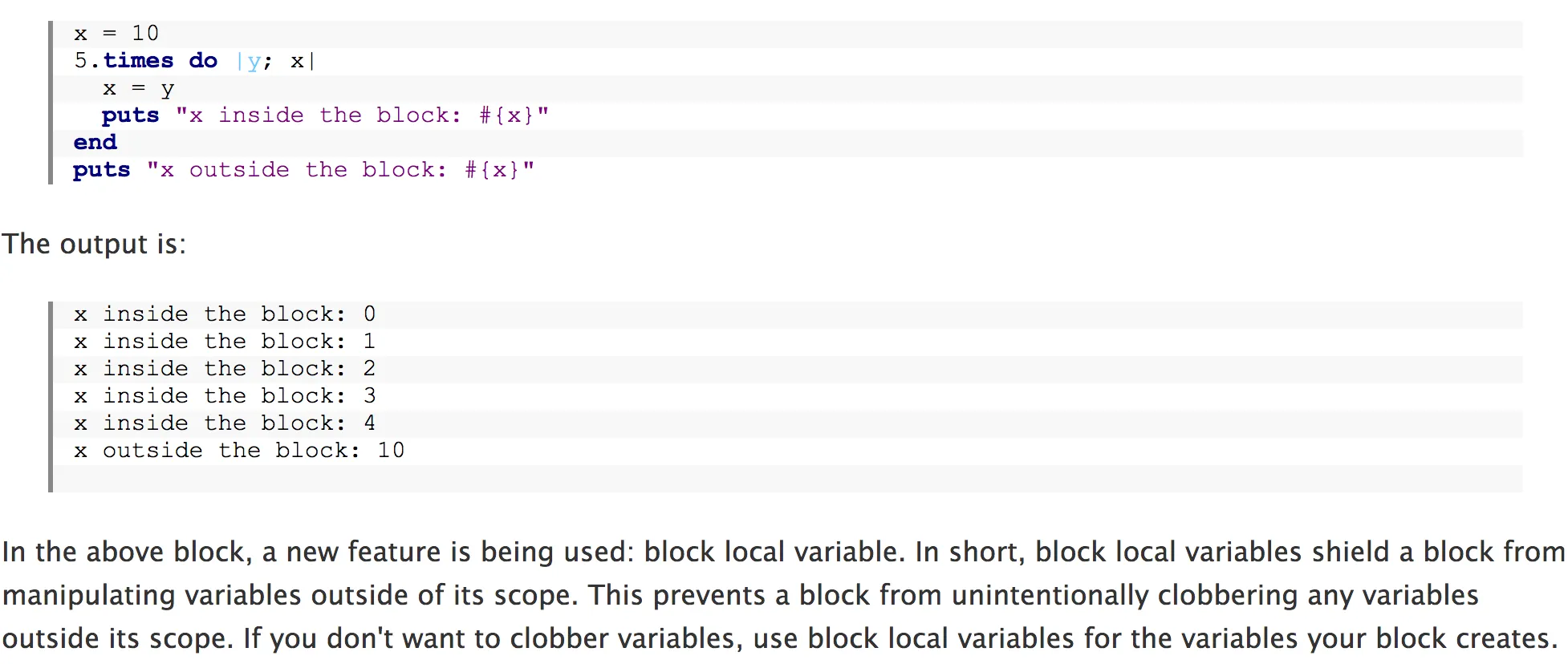The image size is (1568, 664).
Task: Click the paragraph line starting 'In the above block'
Action: tap(782, 552)
